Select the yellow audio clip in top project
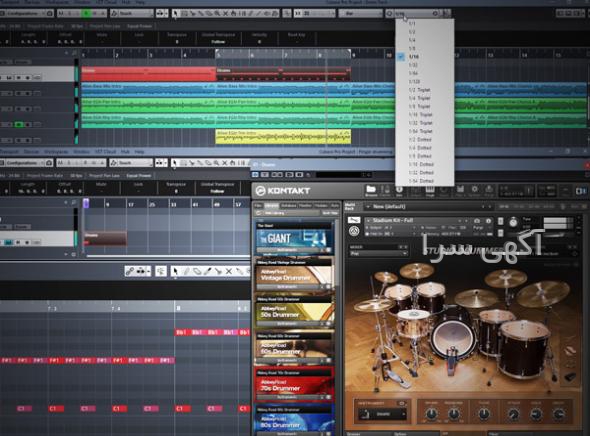The image size is (590, 436). [x=283, y=136]
